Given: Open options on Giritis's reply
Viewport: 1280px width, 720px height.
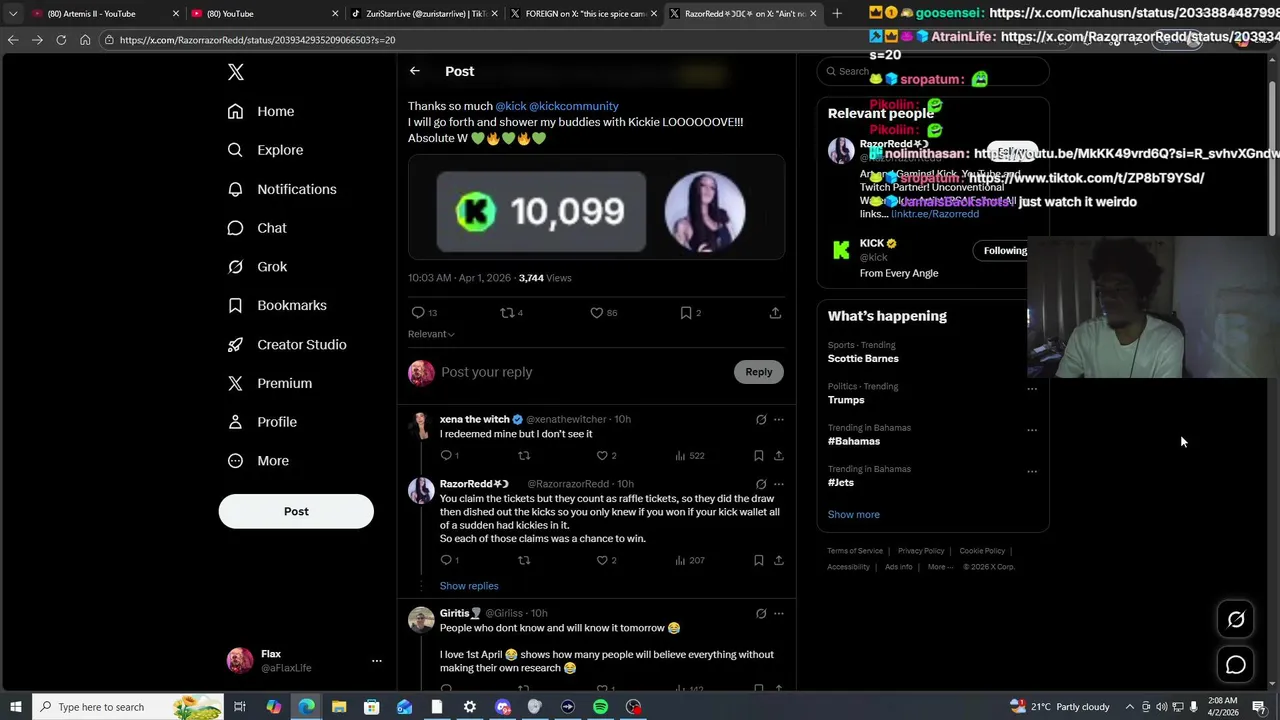Looking at the screenshot, I should point(779,613).
